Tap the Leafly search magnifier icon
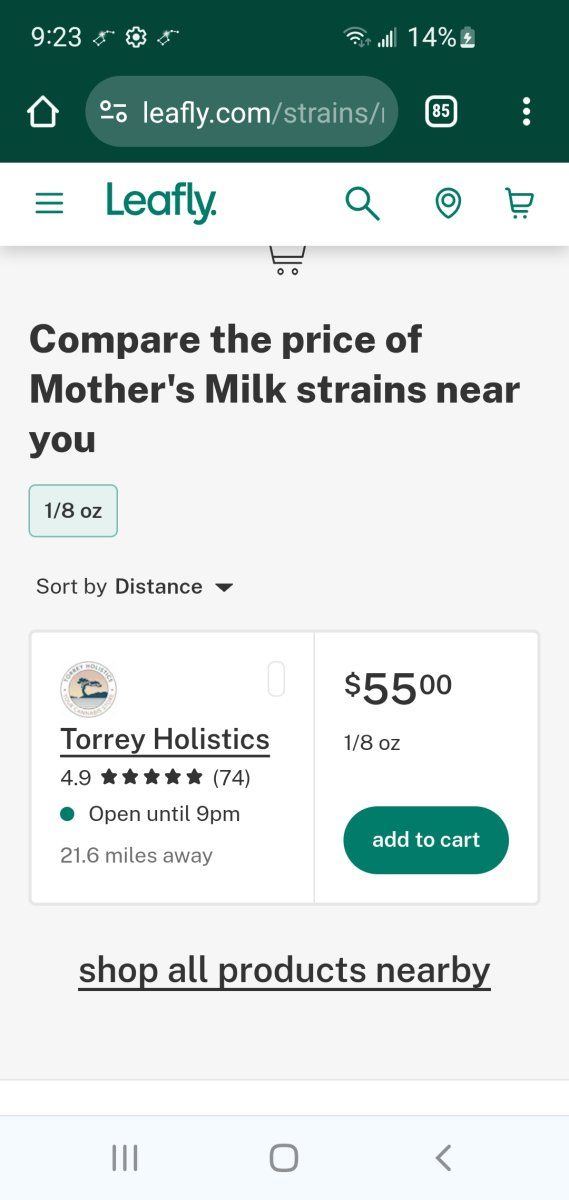The width and height of the screenshot is (569, 1200). pyautogui.click(x=362, y=203)
